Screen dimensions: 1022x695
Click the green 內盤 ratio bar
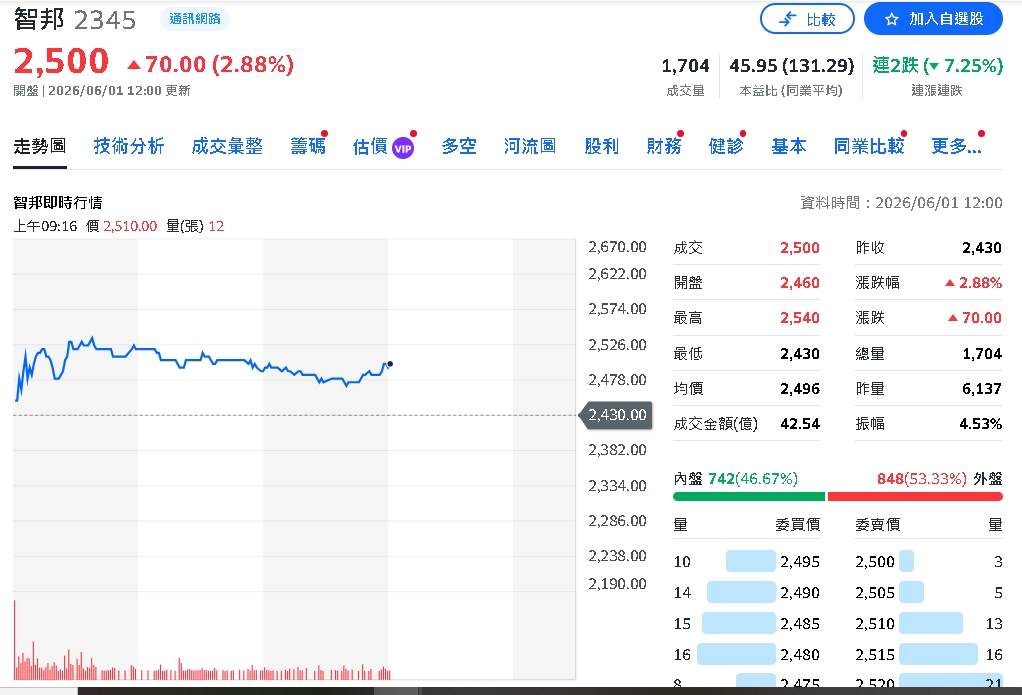749,497
